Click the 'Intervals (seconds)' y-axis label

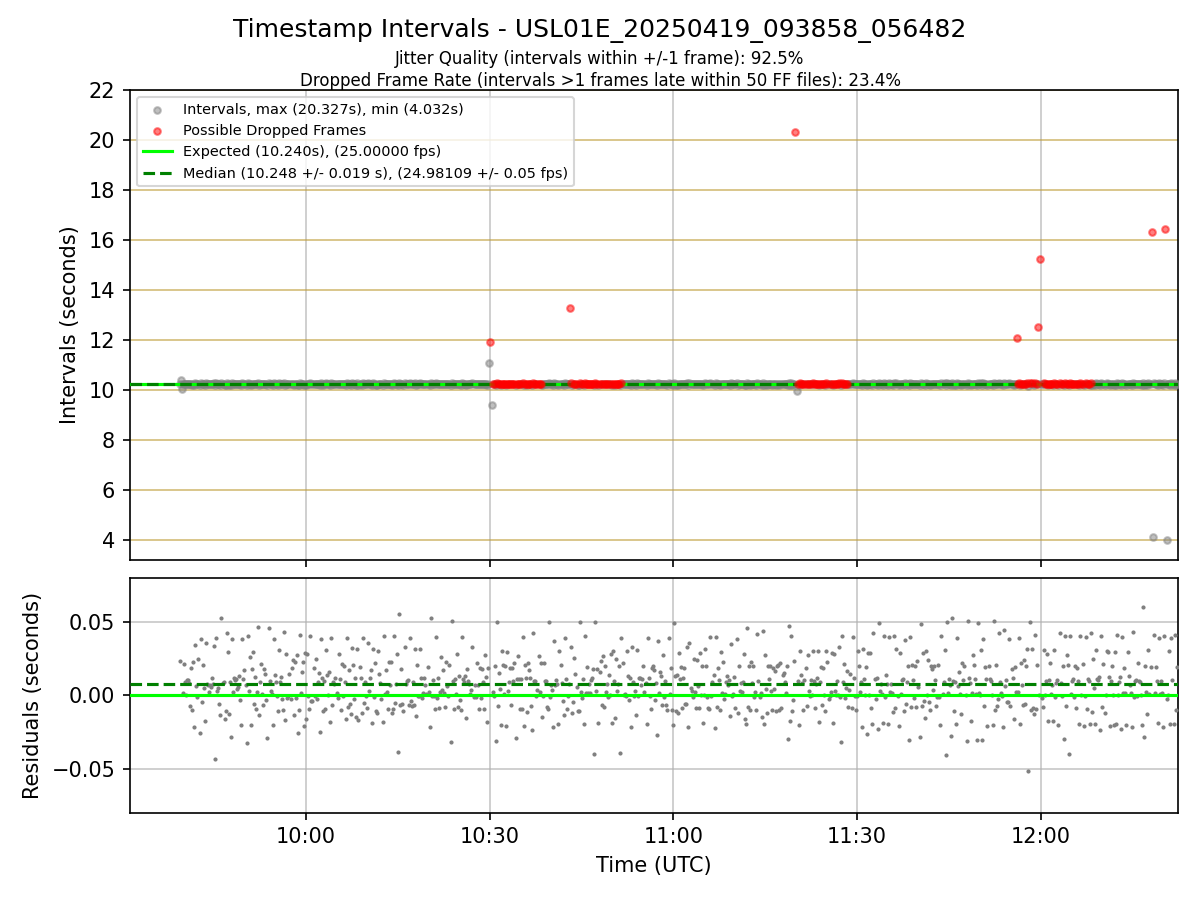[x=69, y=325]
